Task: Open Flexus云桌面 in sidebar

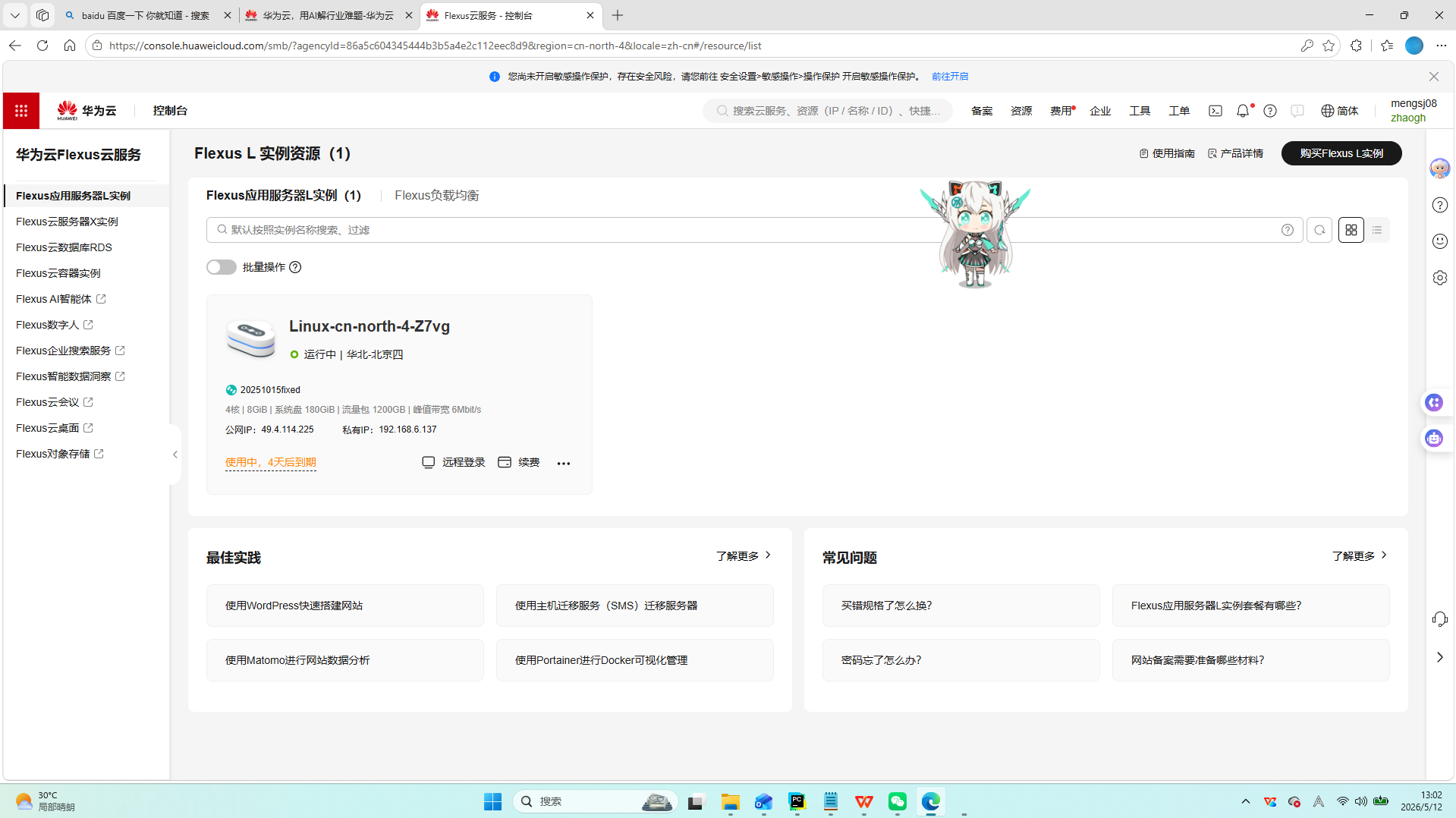Action: 54,428
